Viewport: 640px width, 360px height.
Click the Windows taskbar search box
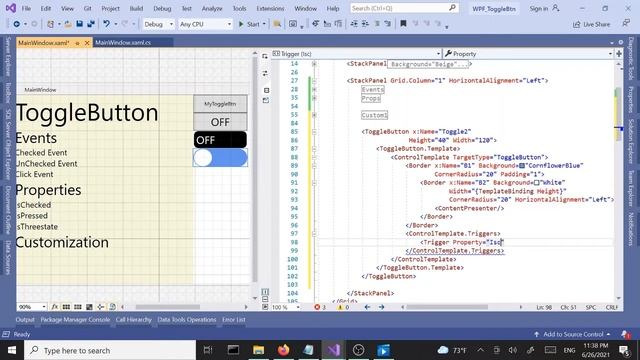(x=110, y=350)
